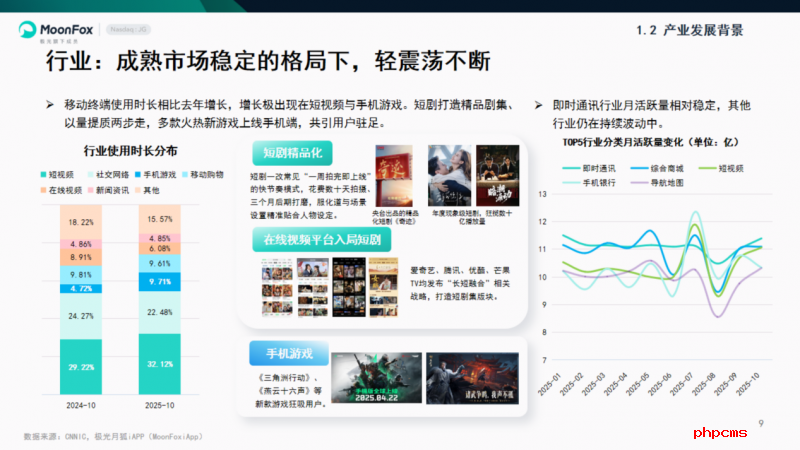This screenshot has height=450, width=800.
Task: Click the 移动购物 legend marker
Action: (184, 174)
